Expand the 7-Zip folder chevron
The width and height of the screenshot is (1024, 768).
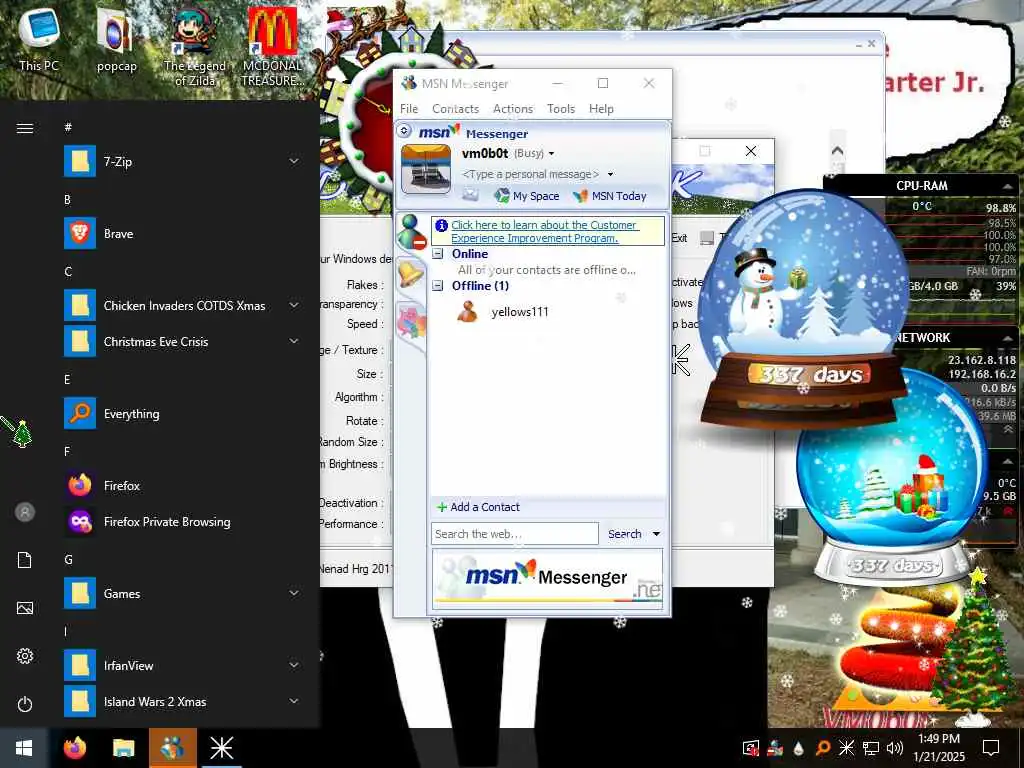pyautogui.click(x=294, y=161)
